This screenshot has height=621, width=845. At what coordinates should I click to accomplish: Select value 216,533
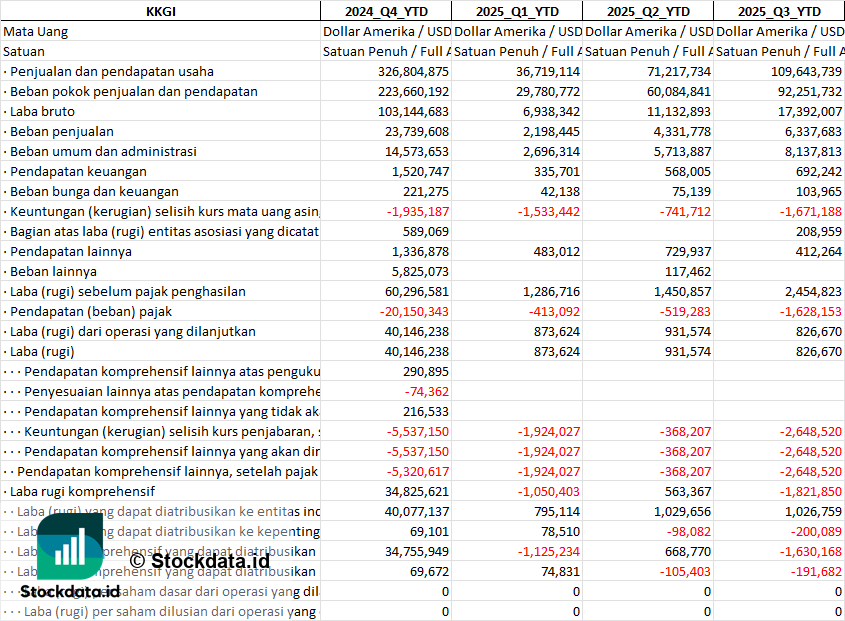pyautogui.click(x=426, y=410)
